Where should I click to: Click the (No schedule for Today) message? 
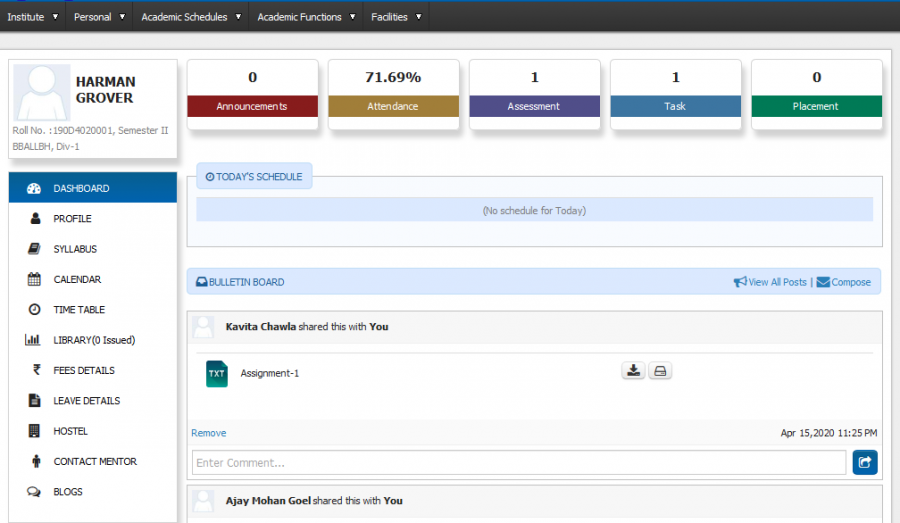(x=534, y=211)
